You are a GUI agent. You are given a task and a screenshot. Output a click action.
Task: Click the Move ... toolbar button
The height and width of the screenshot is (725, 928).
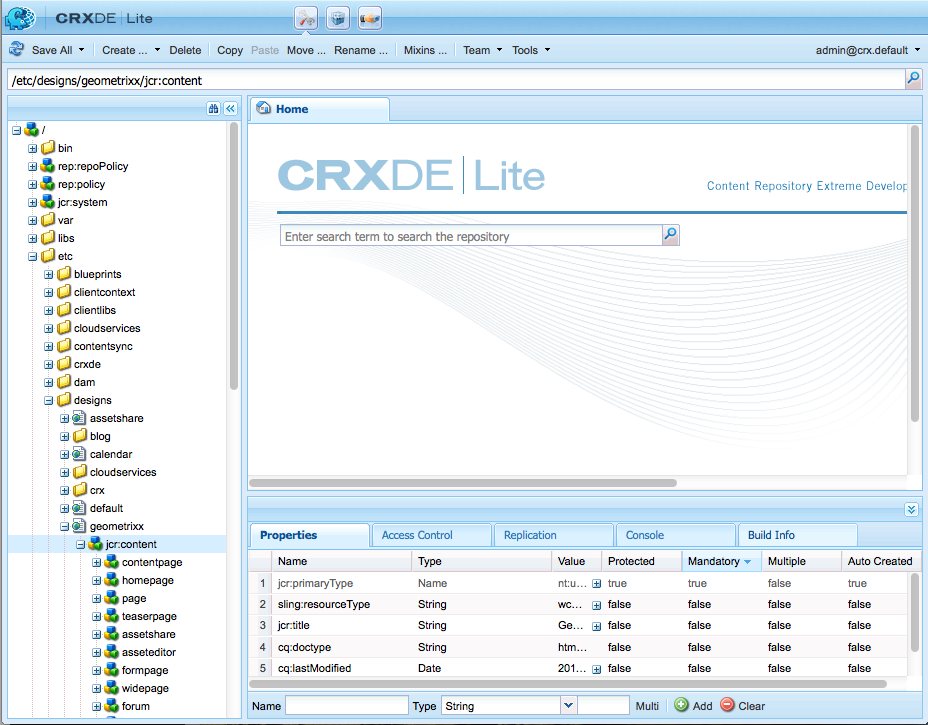click(x=306, y=50)
